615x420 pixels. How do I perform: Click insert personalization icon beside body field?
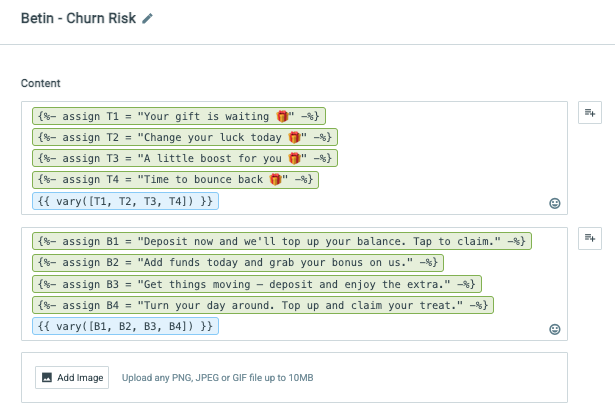(x=590, y=238)
